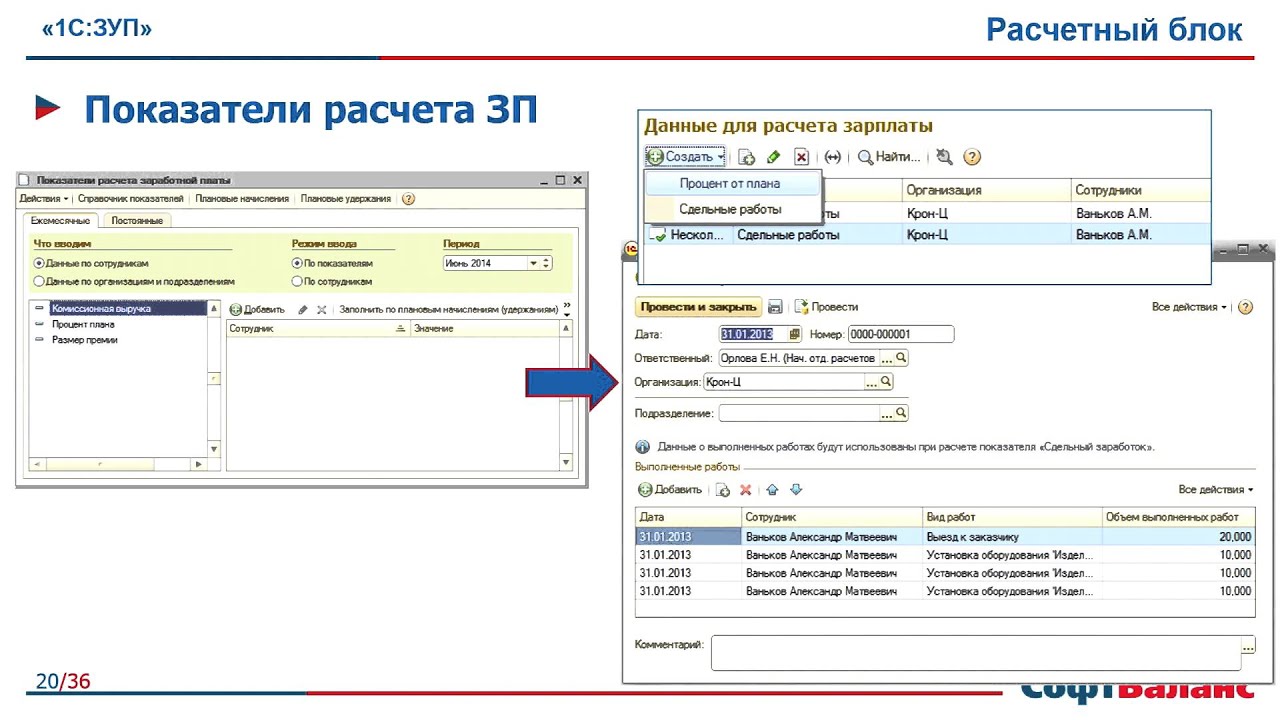
Task: Click the green pencil edit icon in the list toolbar
Action: pyautogui.click(x=773, y=157)
